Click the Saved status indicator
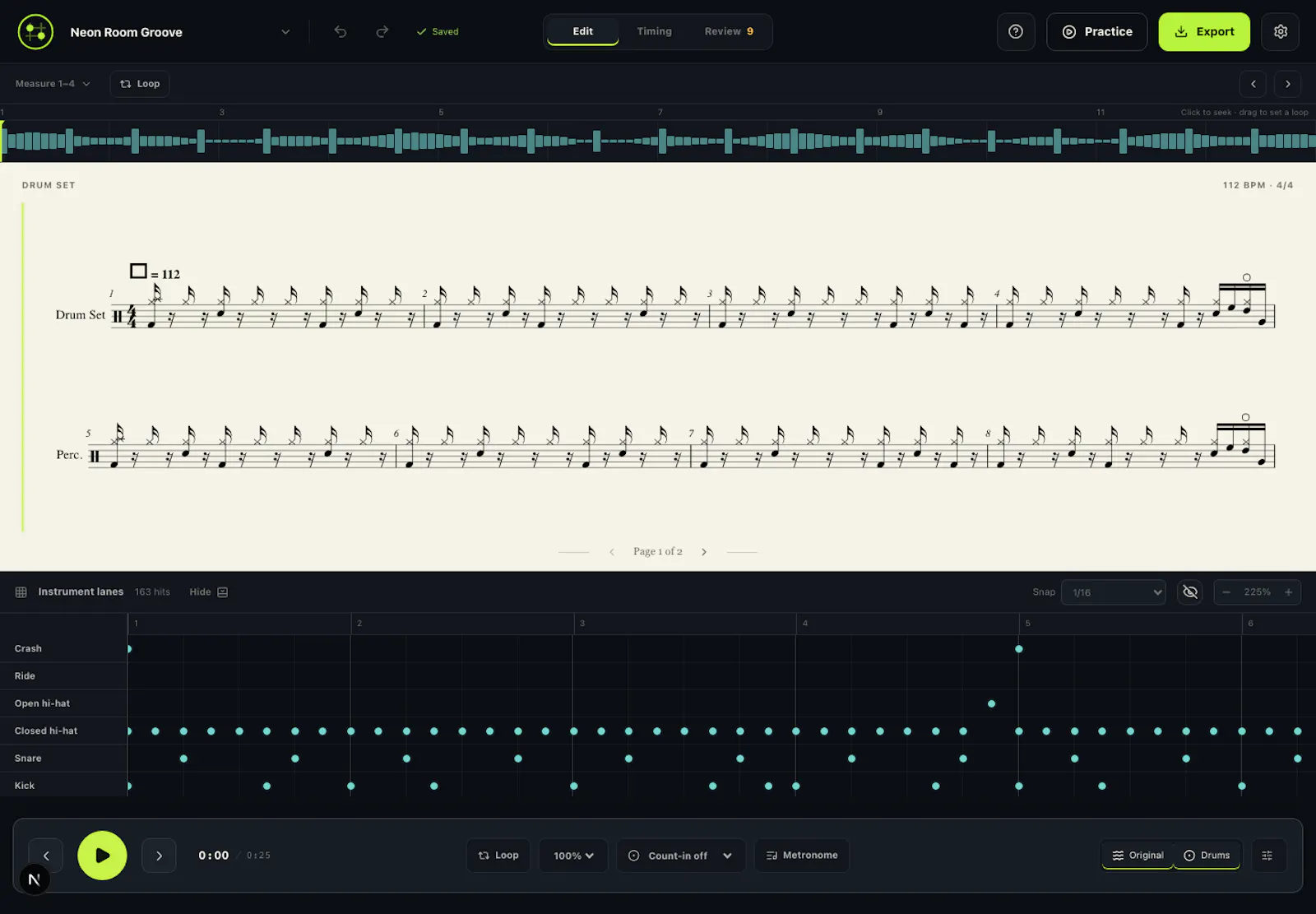 [438, 32]
